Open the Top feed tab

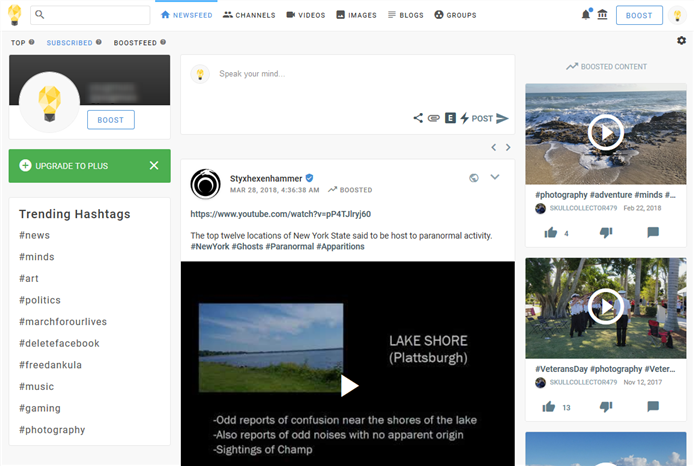(x=18, y=43)
